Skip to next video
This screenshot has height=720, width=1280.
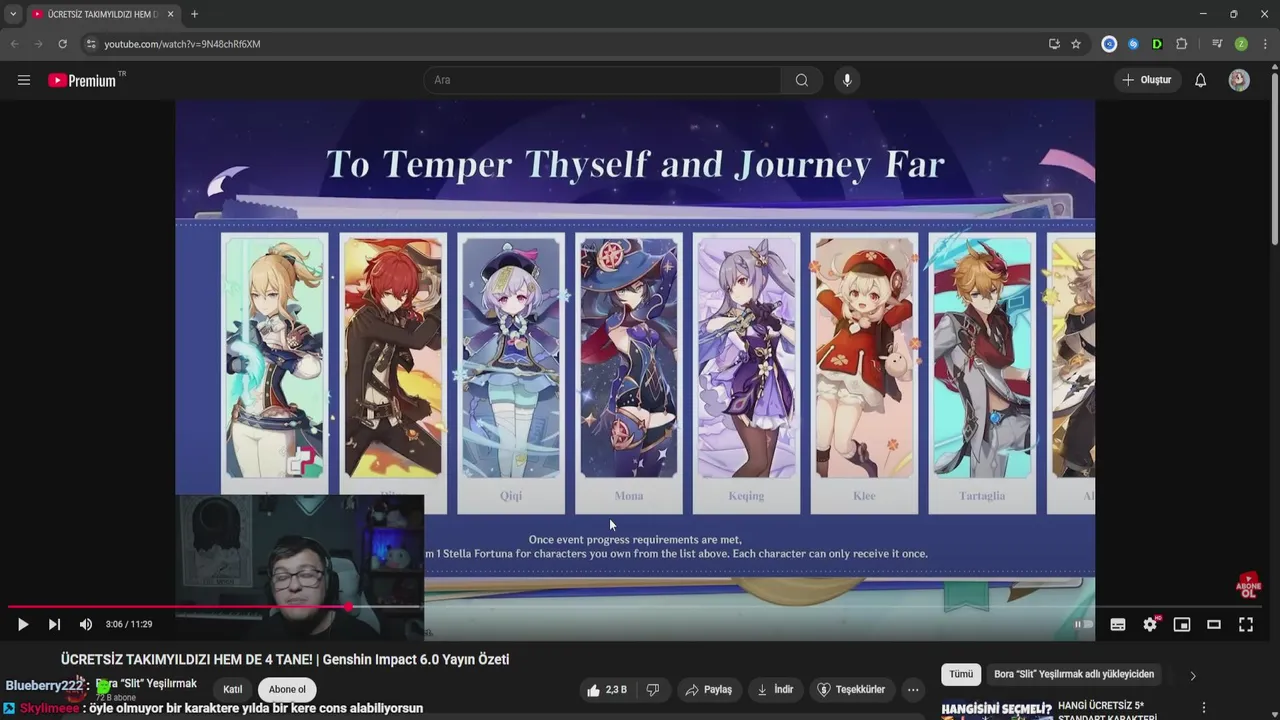pyautogui.click(x=54, y=624)
